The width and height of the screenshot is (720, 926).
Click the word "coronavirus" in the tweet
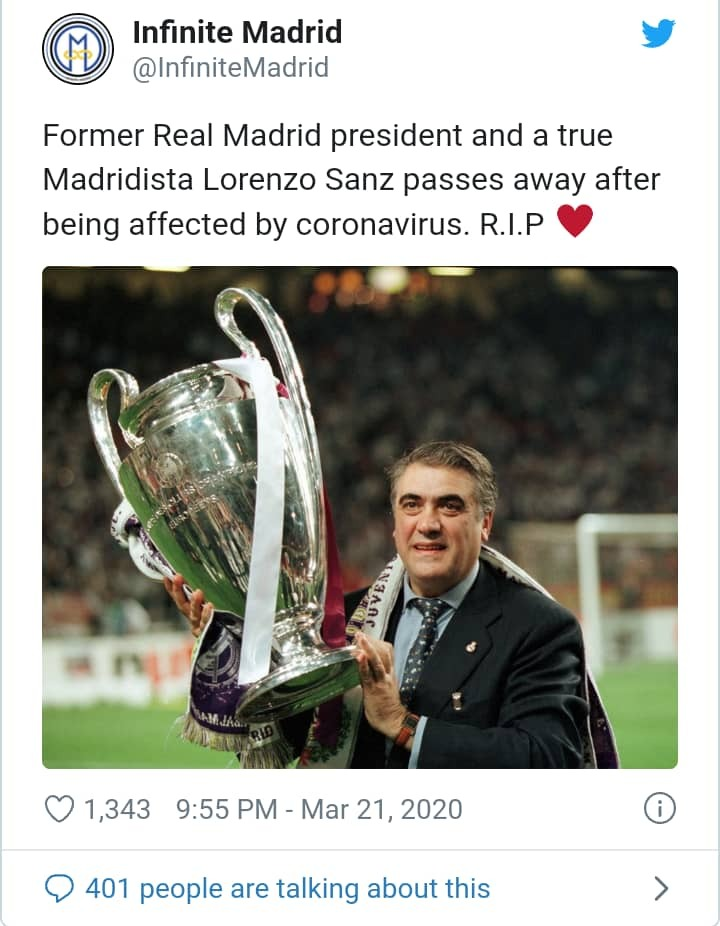coord(381,224)
